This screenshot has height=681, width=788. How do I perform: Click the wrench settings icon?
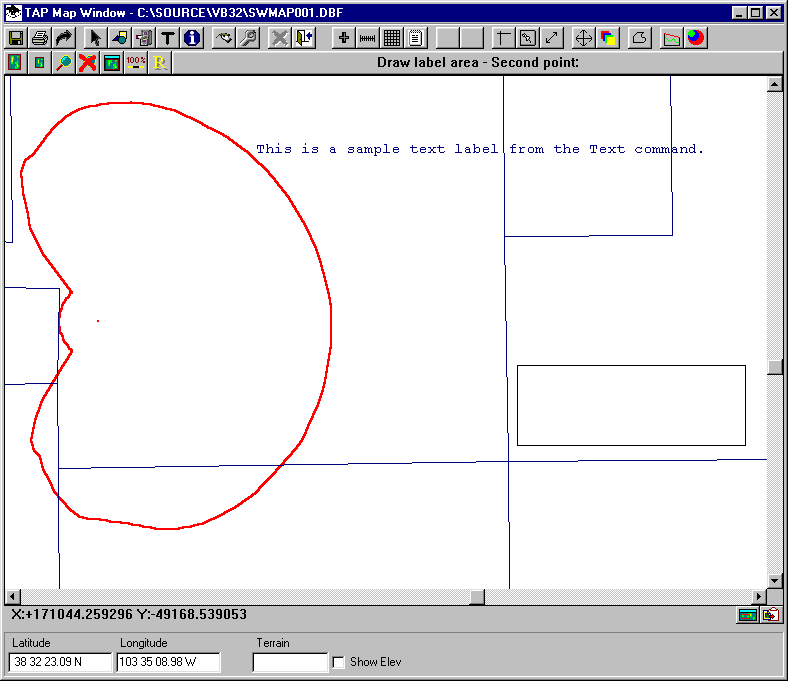[248, 38]
